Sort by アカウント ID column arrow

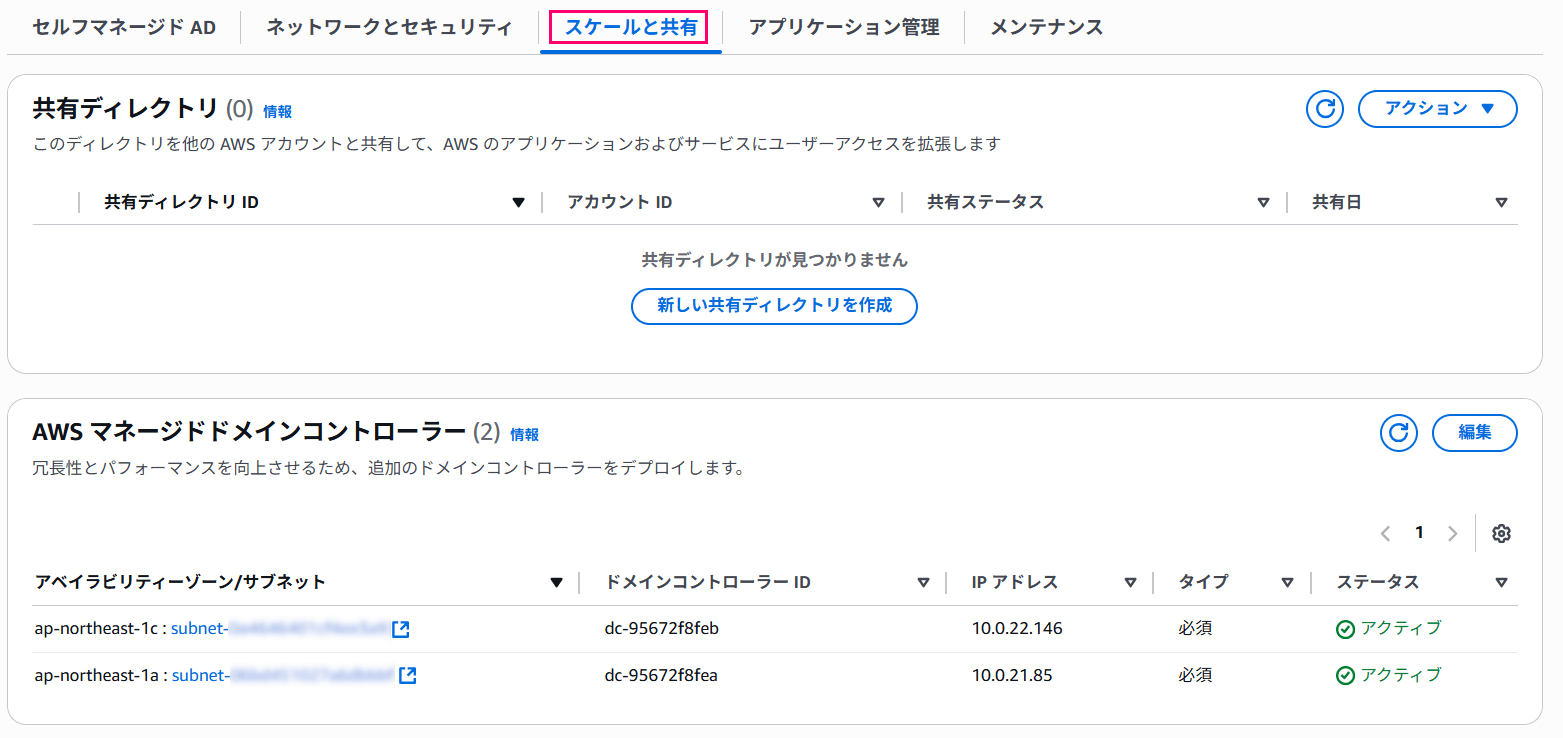tap(878, 203)
